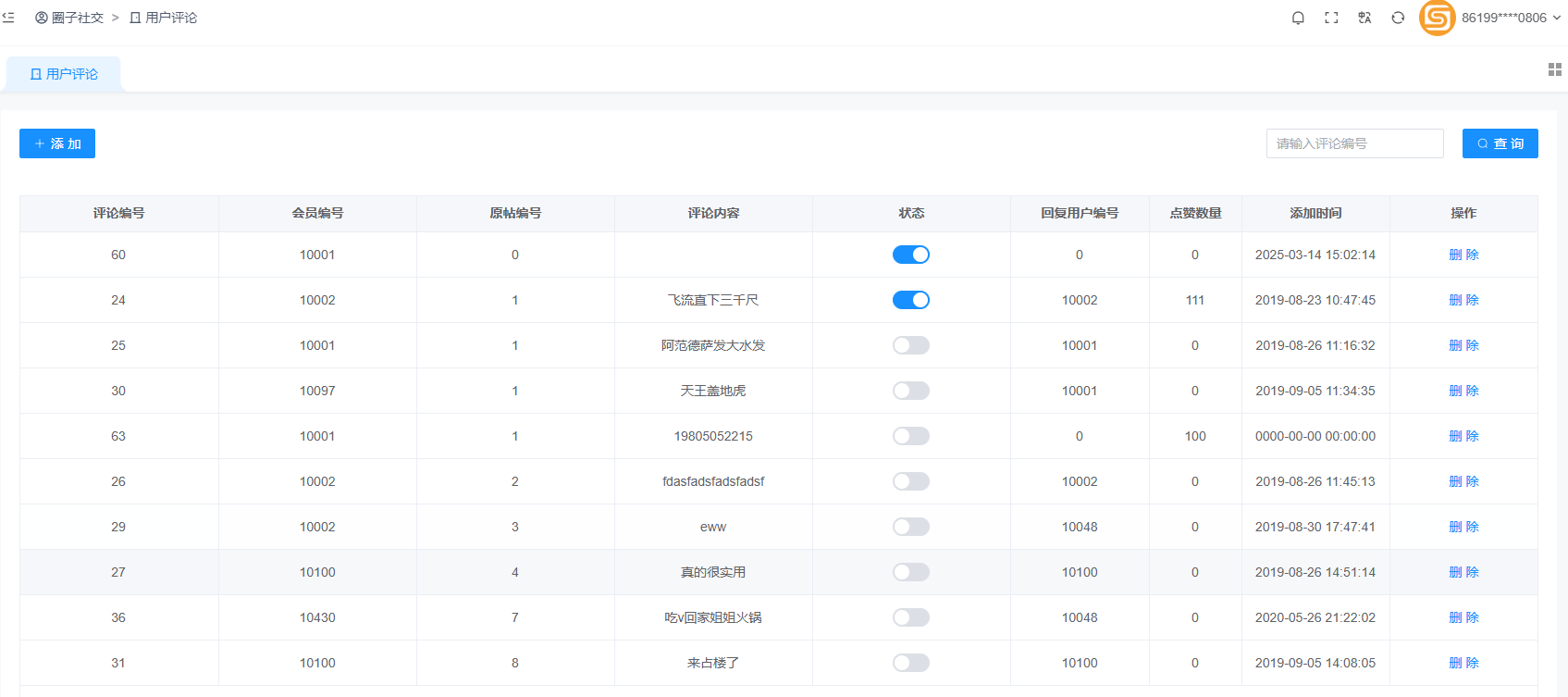Open the notification bell
Viewport: 1568px width, 697px height.
tap(1298, 18)
